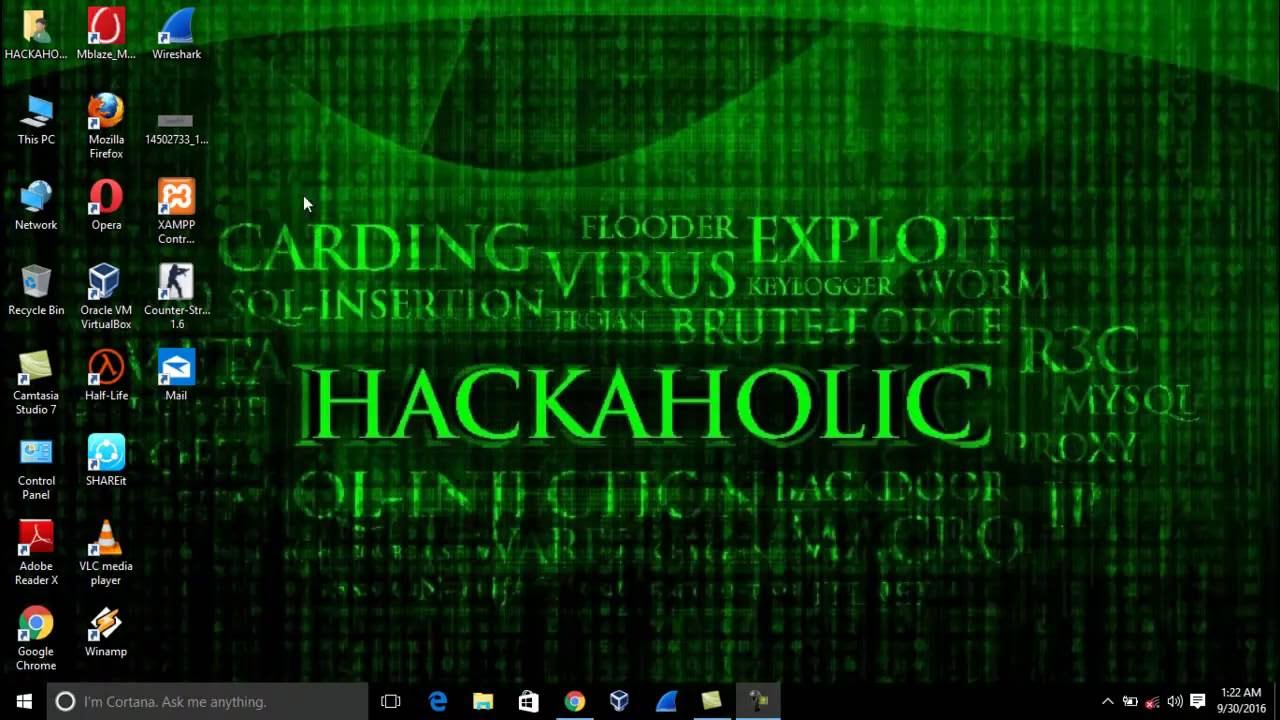Show hidden system tray icons
Viewport: 1280px width, 720px height.
[x=1107, y=701]
